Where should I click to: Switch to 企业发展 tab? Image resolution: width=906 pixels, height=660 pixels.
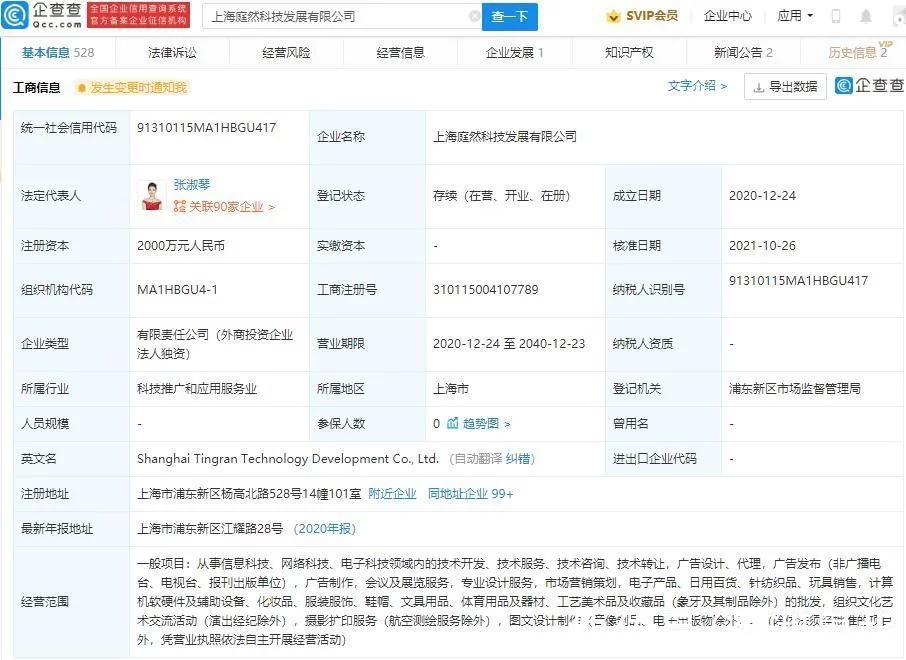click(x=514, y=53)
